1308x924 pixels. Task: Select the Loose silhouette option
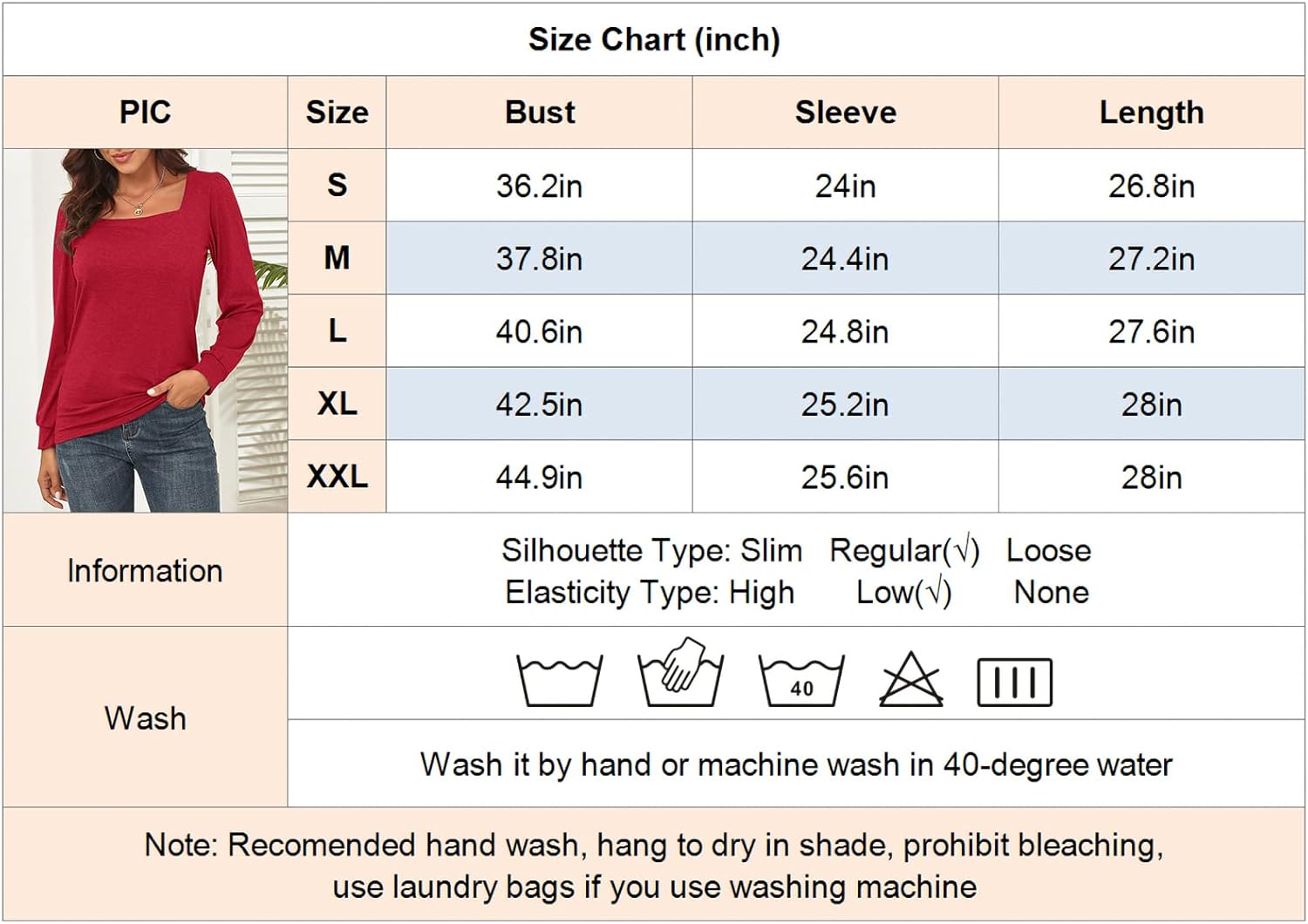click(x=1048, y=551)
